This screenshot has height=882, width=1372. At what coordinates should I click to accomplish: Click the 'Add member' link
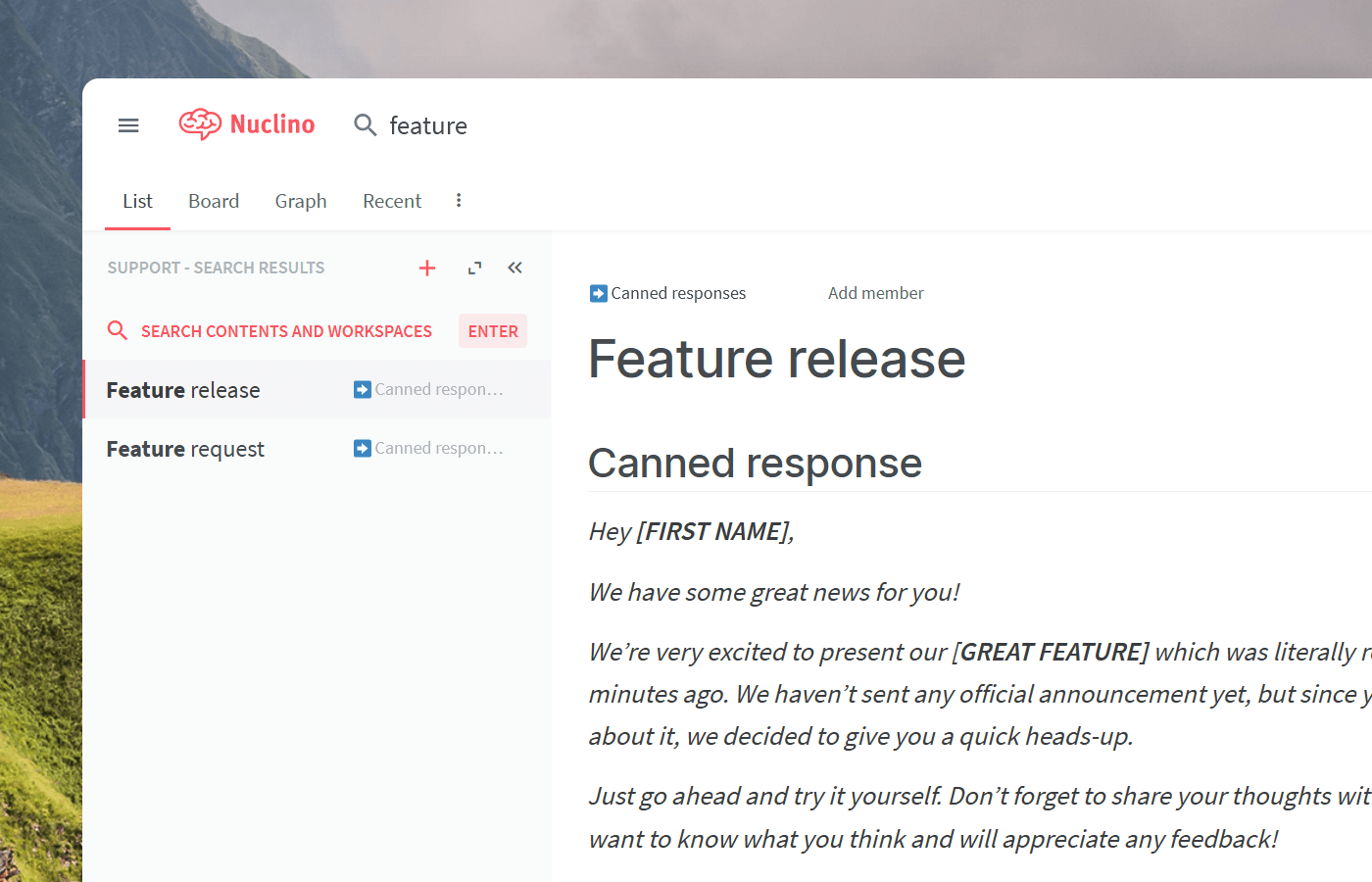pos(876,293)
